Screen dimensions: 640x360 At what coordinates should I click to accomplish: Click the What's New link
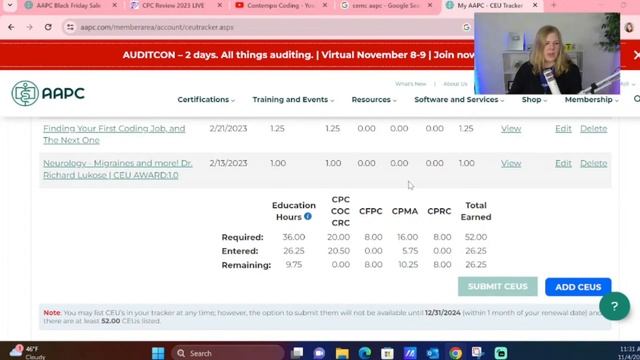tap(411, 84)
